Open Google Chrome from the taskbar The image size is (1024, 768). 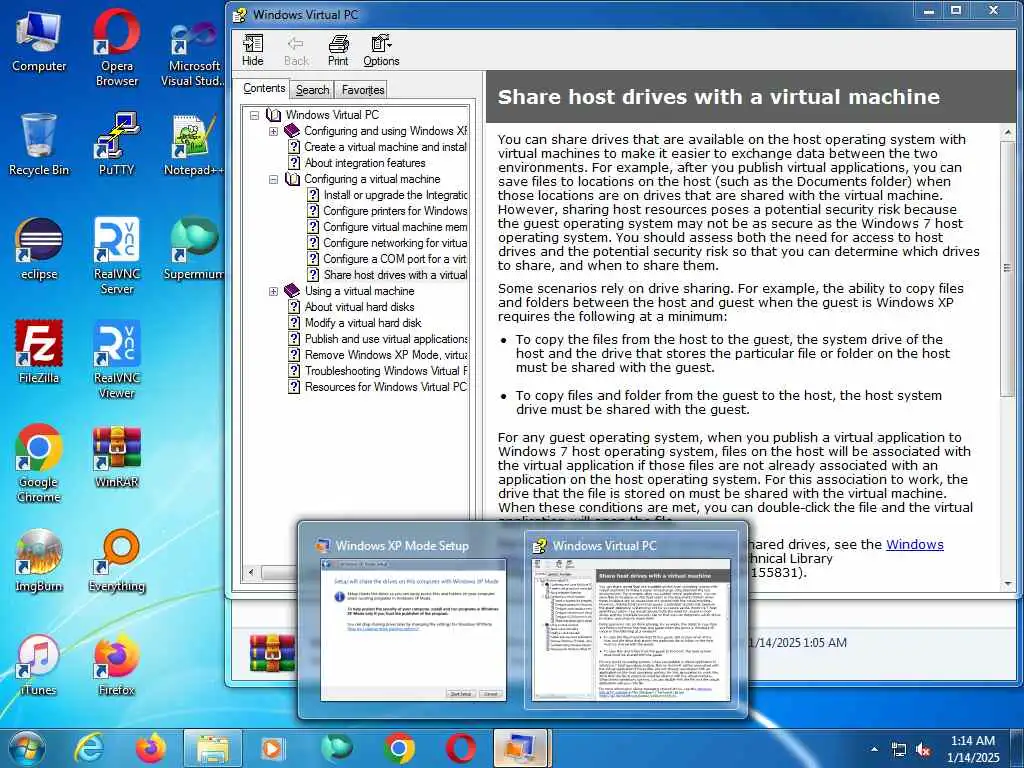coord(399,748)
